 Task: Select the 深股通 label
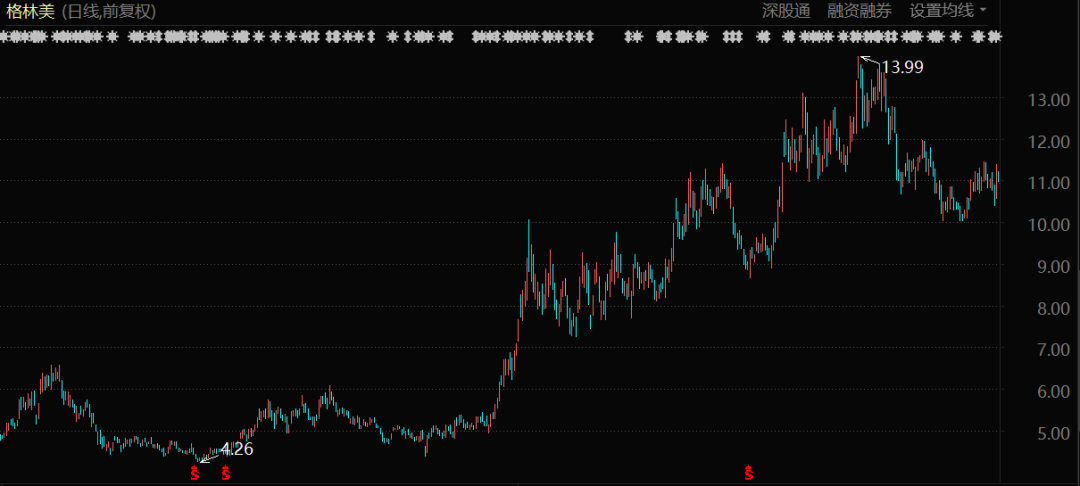786,11
